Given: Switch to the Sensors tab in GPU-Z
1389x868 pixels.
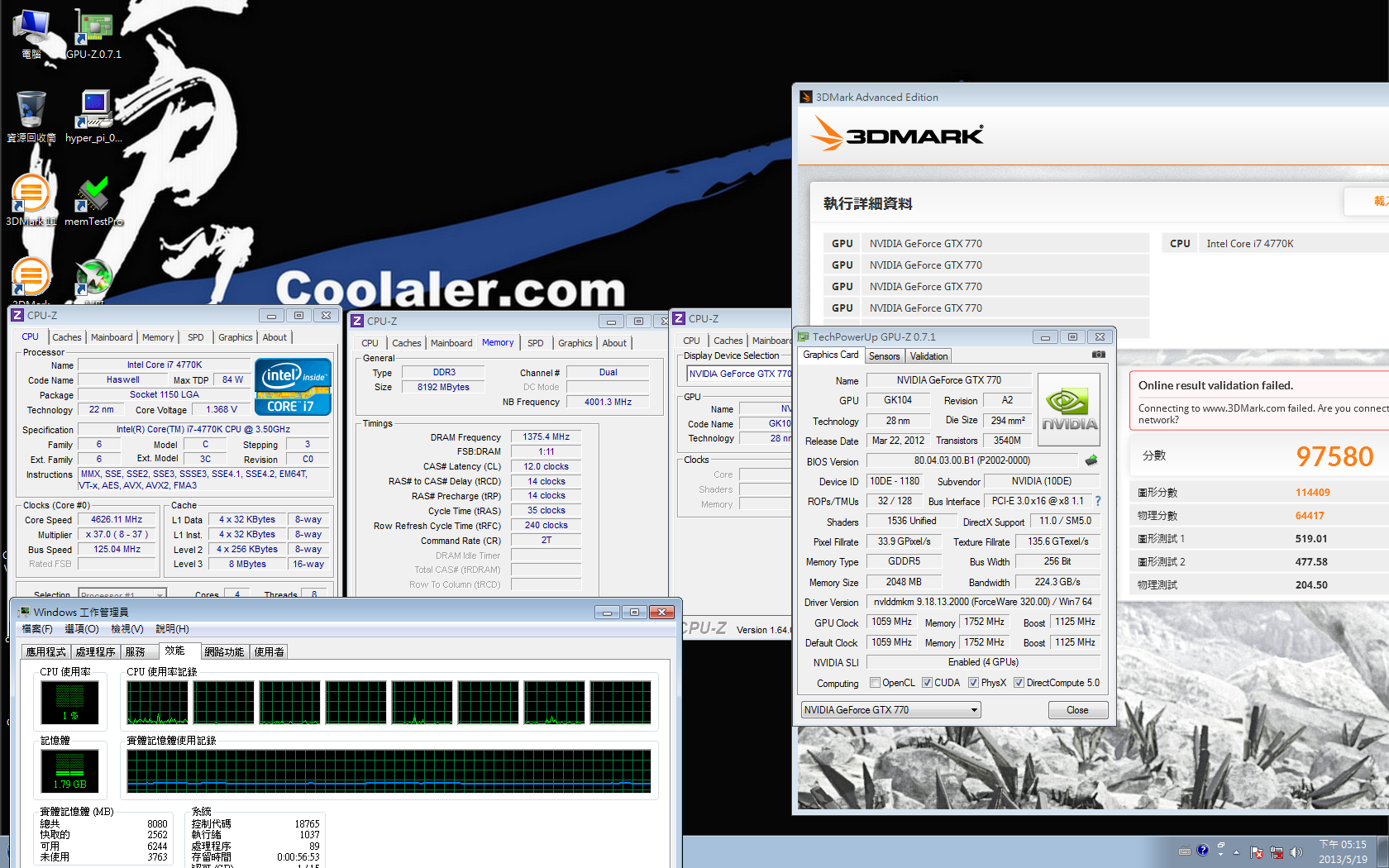Looking at the screenshot, I should tap(884, 356).
